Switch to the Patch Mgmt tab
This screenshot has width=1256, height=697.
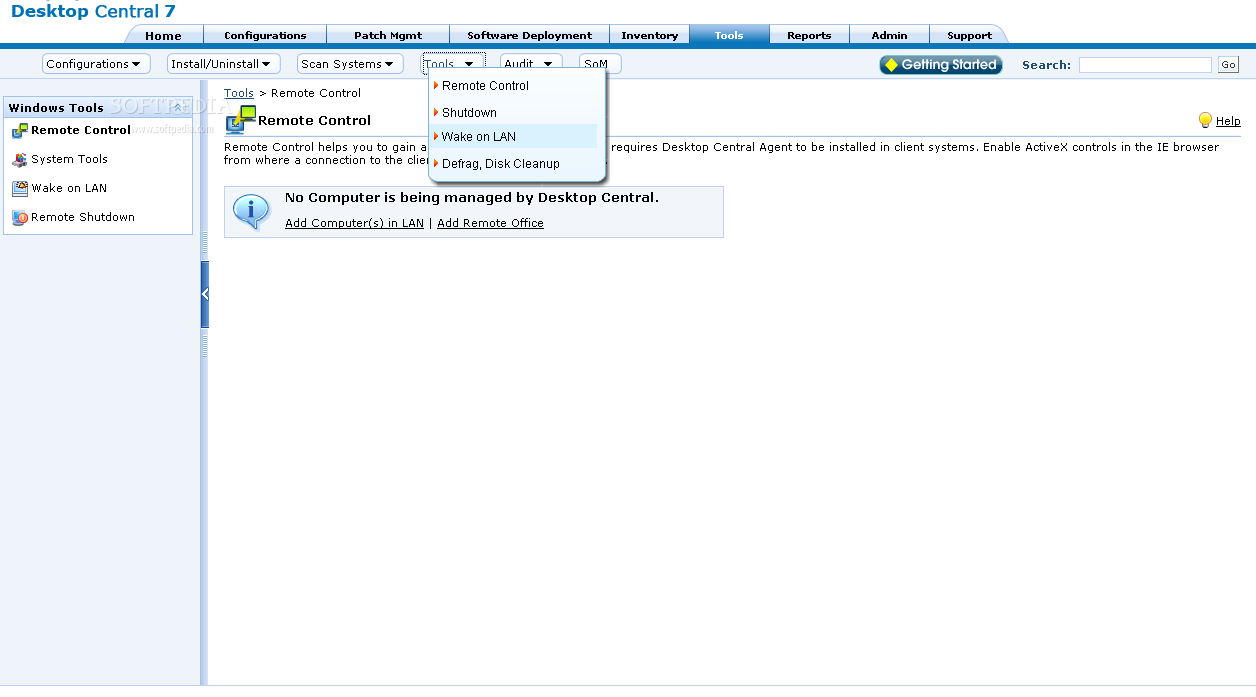[x=388, y=35]
